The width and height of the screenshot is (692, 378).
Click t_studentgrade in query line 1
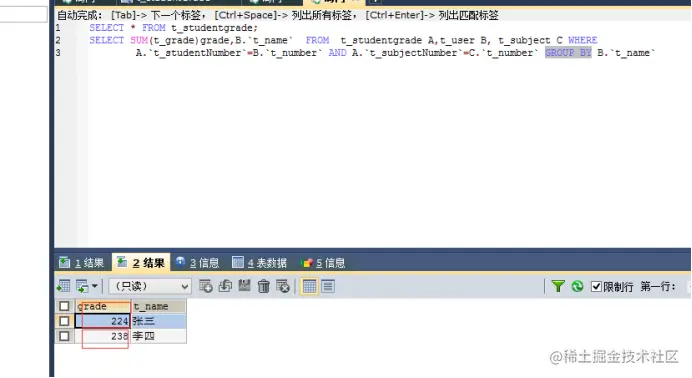click(212, 28)
